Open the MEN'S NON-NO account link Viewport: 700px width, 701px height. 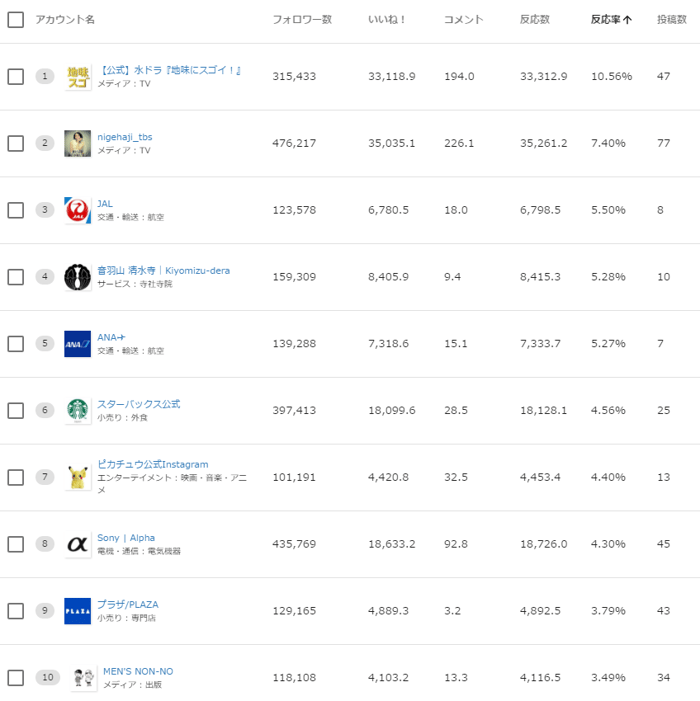138,671
